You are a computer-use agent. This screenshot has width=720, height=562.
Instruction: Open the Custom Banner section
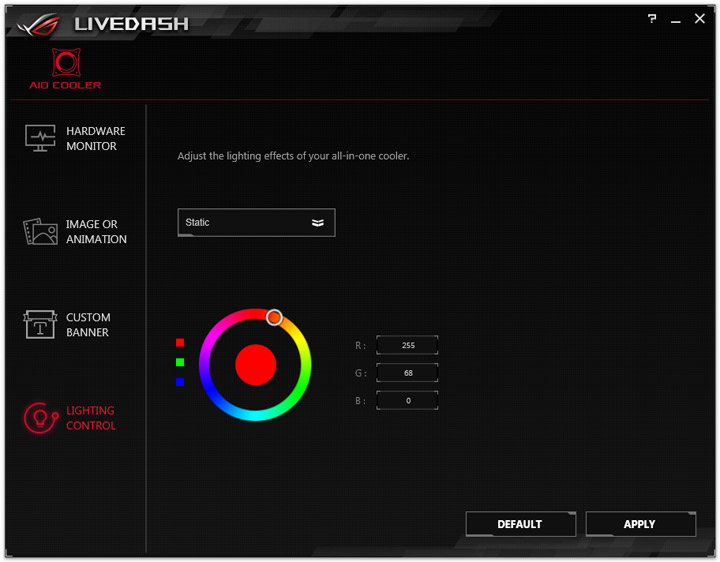pos(68,325)
